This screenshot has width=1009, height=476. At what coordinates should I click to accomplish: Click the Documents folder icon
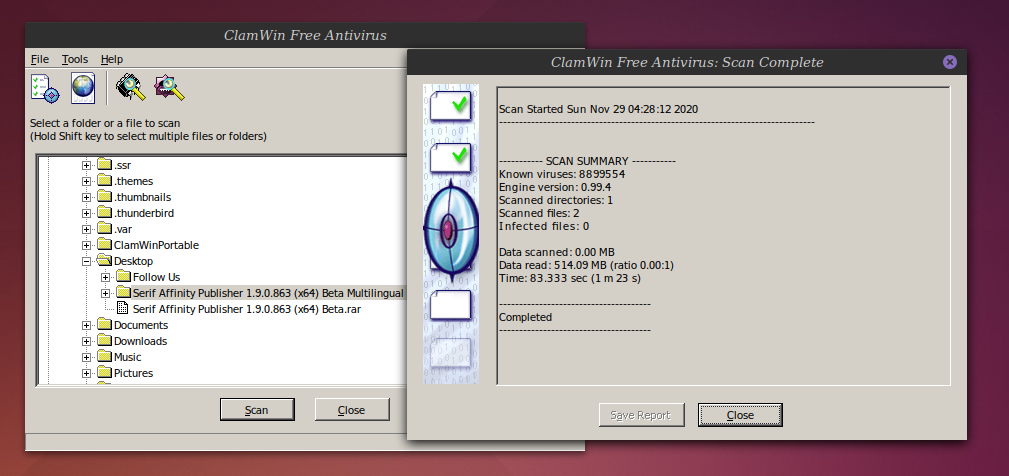tap(104, 325)
